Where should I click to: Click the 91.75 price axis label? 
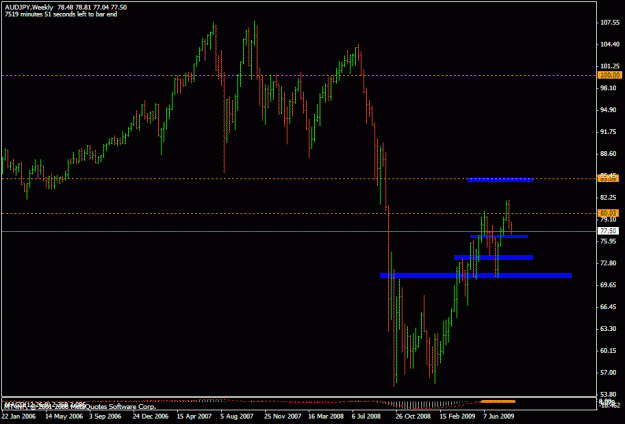pyautogui.click(x=610, y=132)
